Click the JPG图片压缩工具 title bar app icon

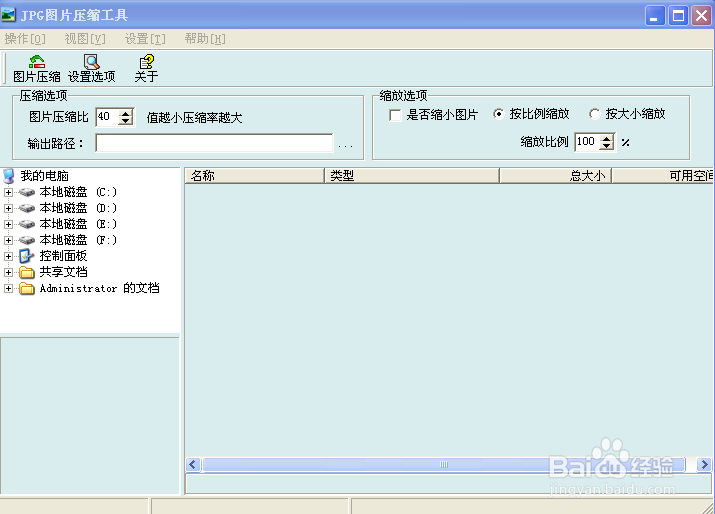8,15
